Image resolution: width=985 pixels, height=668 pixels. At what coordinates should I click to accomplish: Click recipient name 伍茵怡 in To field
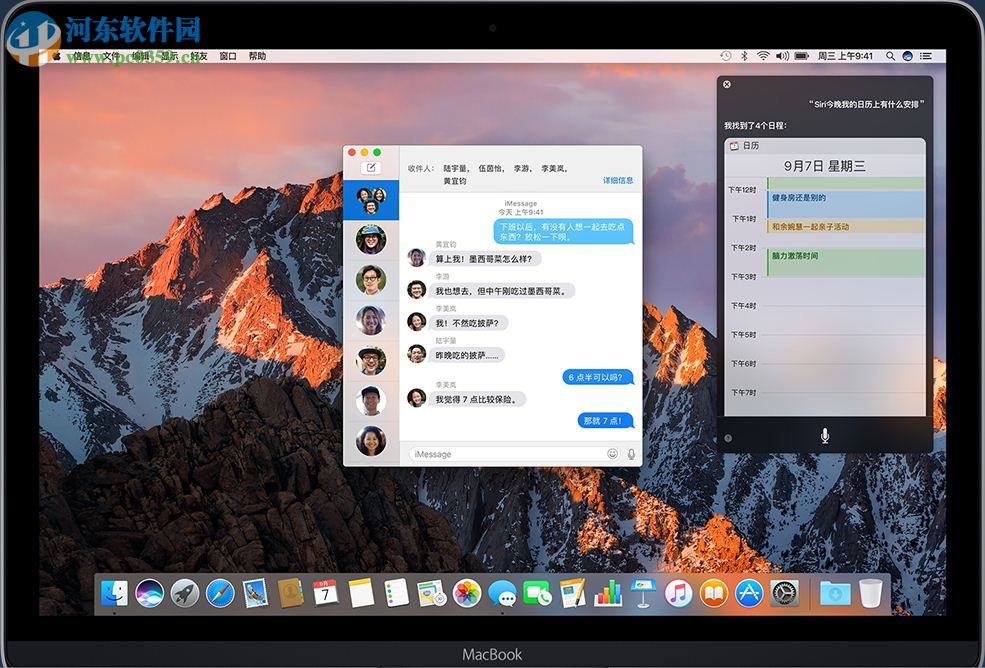pyautogui.click(x=491, y=168)
